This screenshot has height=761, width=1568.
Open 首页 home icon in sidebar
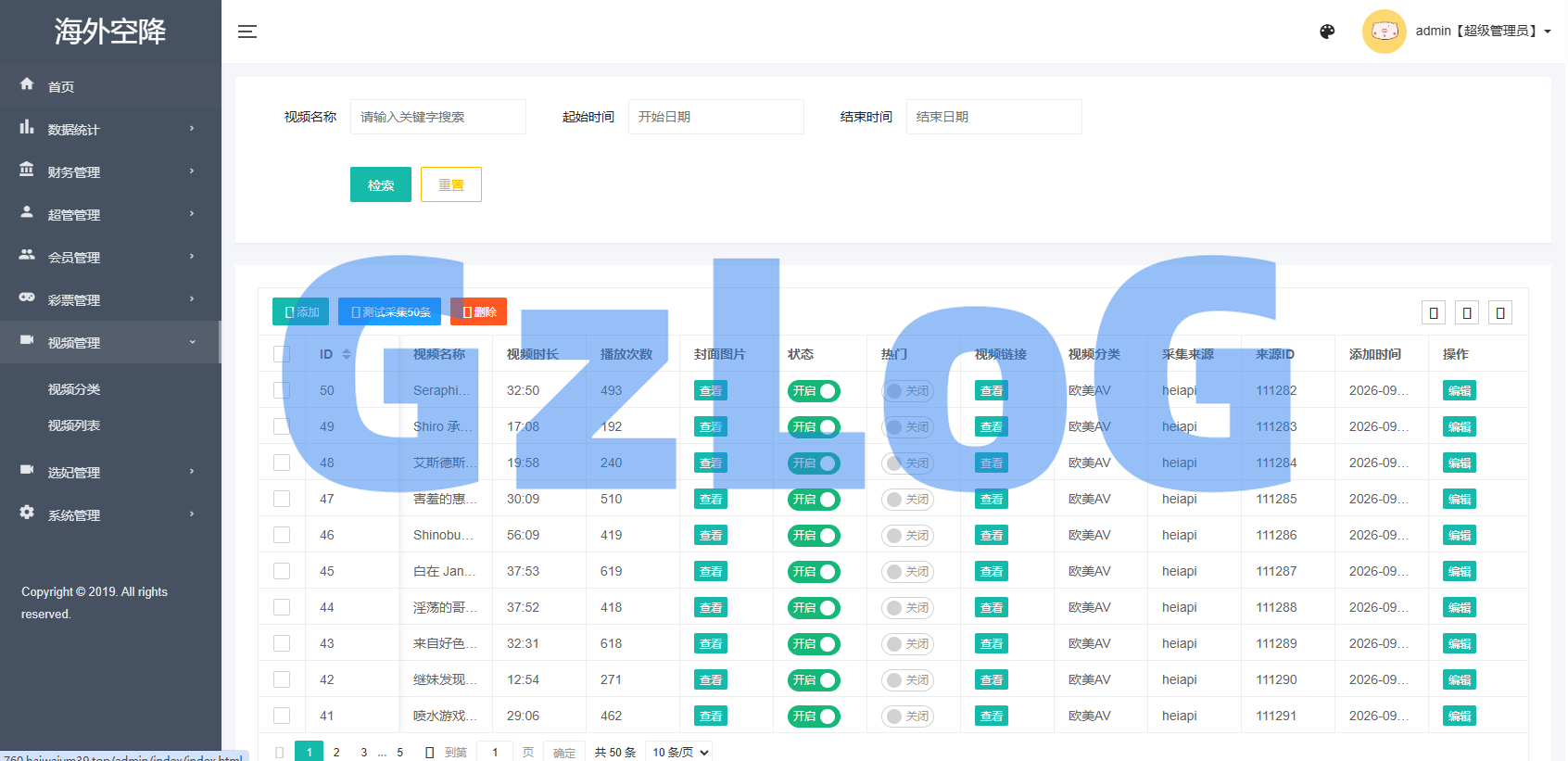click(x=27, y=84)
